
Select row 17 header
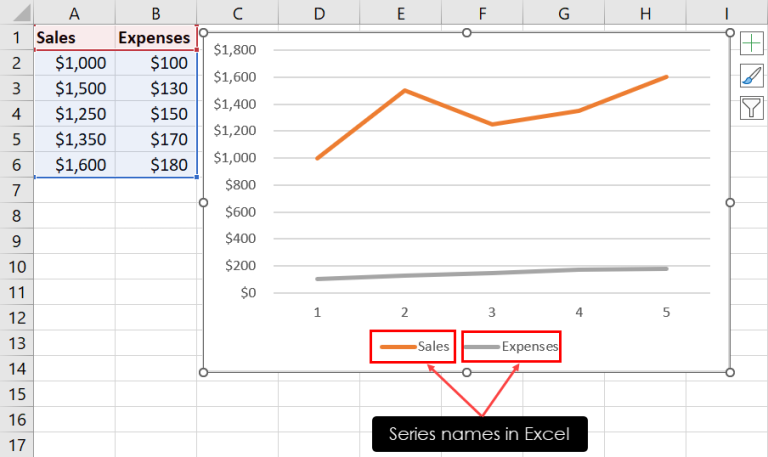pyautogui.click(x=17, y=445)
